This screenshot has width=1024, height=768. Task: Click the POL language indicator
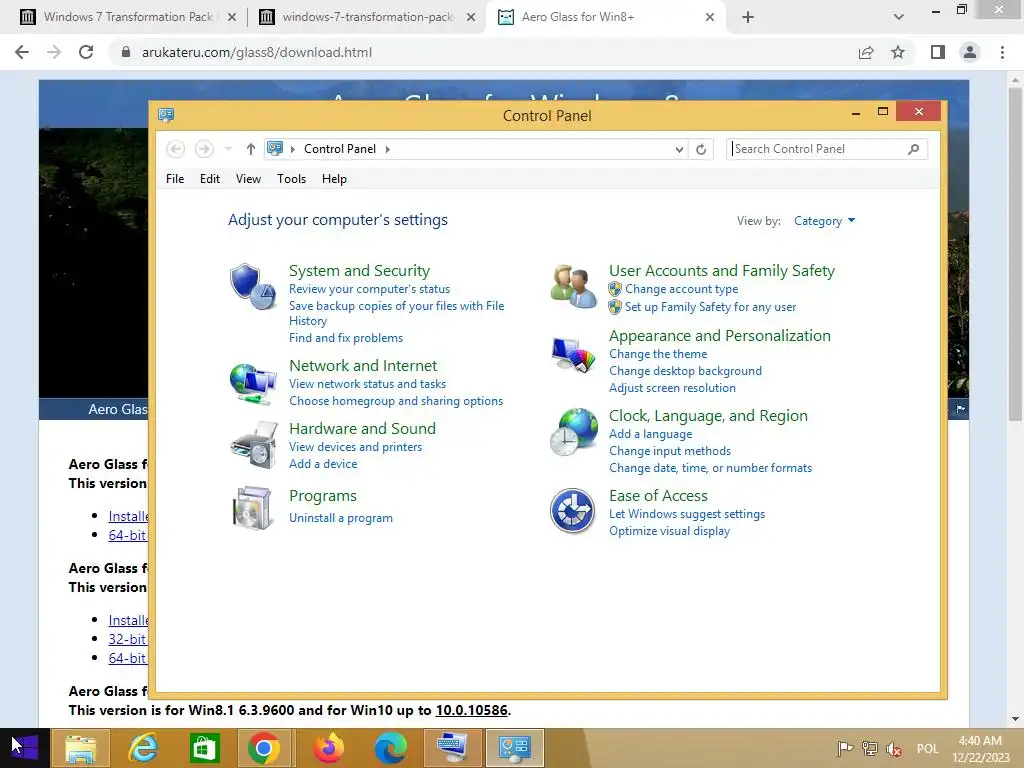click(927, 748)
